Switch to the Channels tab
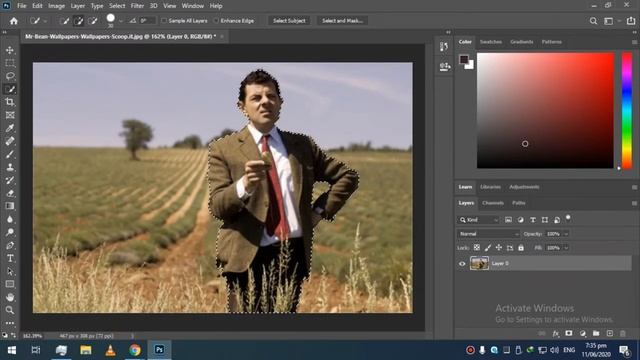 click(493, 203)
